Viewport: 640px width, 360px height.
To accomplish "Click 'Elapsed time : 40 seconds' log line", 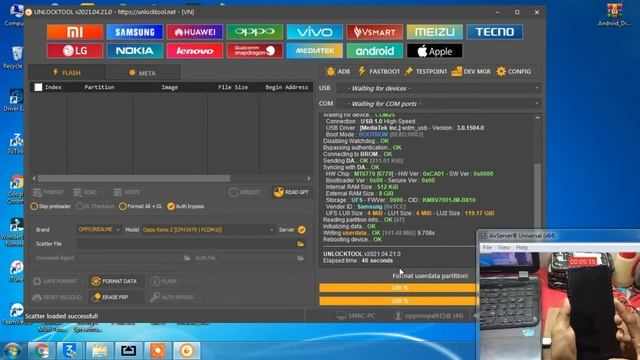I will [358, 260].
